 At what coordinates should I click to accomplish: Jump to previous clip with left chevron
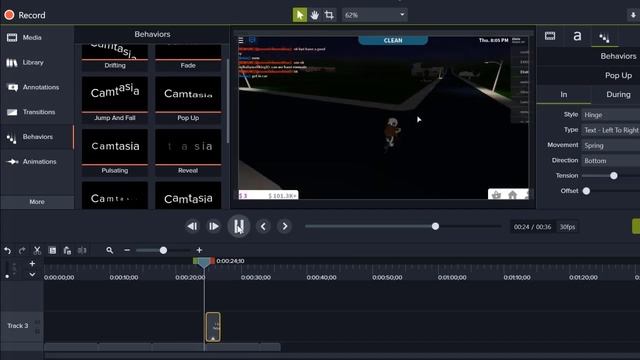tap(263, 226)
